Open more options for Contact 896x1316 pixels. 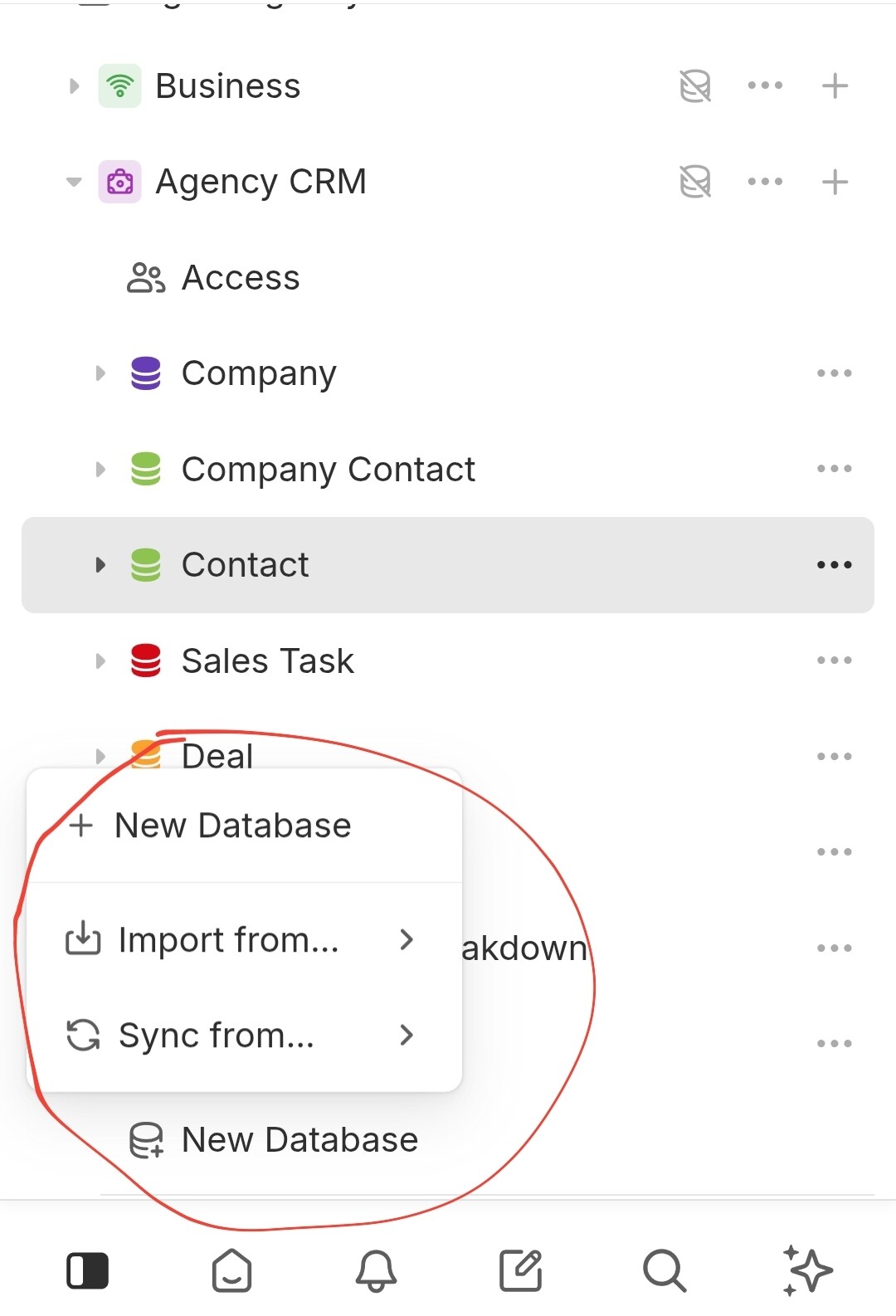point(834,565)
